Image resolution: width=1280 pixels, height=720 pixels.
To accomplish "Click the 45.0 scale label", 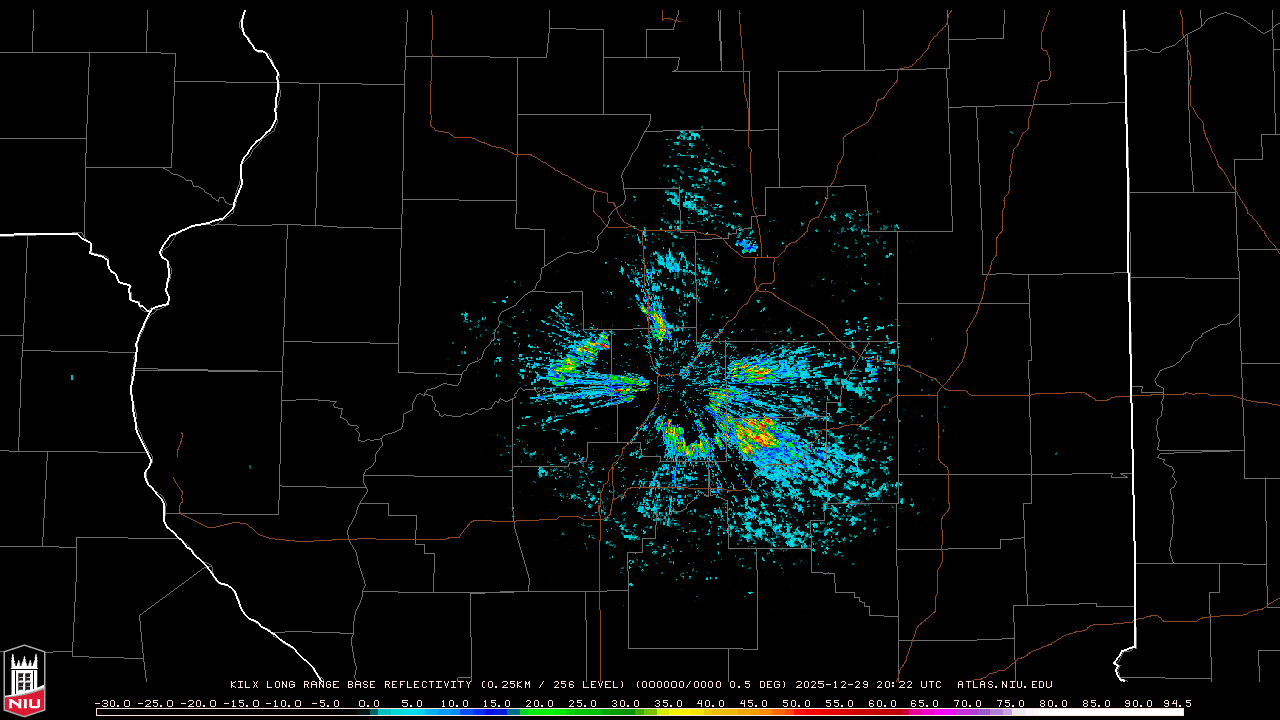I will (x=755, y=703).
